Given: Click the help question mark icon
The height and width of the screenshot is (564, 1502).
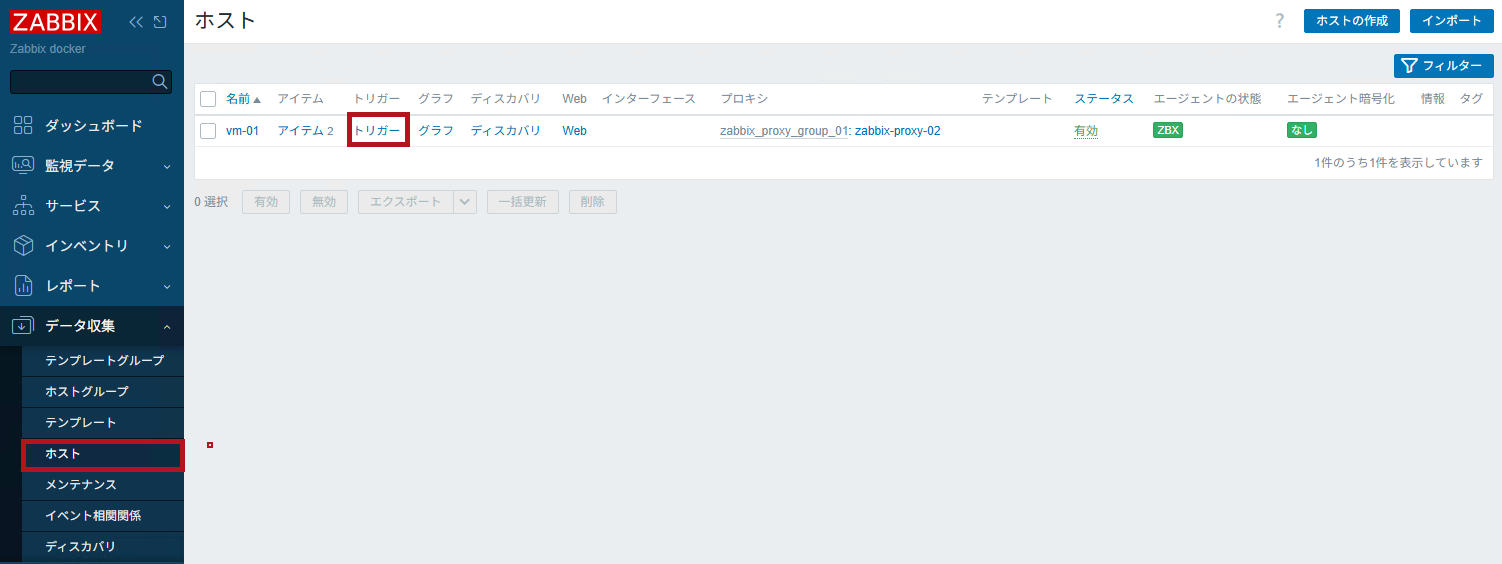Looking at the screenshot, I should (1279, 21).
